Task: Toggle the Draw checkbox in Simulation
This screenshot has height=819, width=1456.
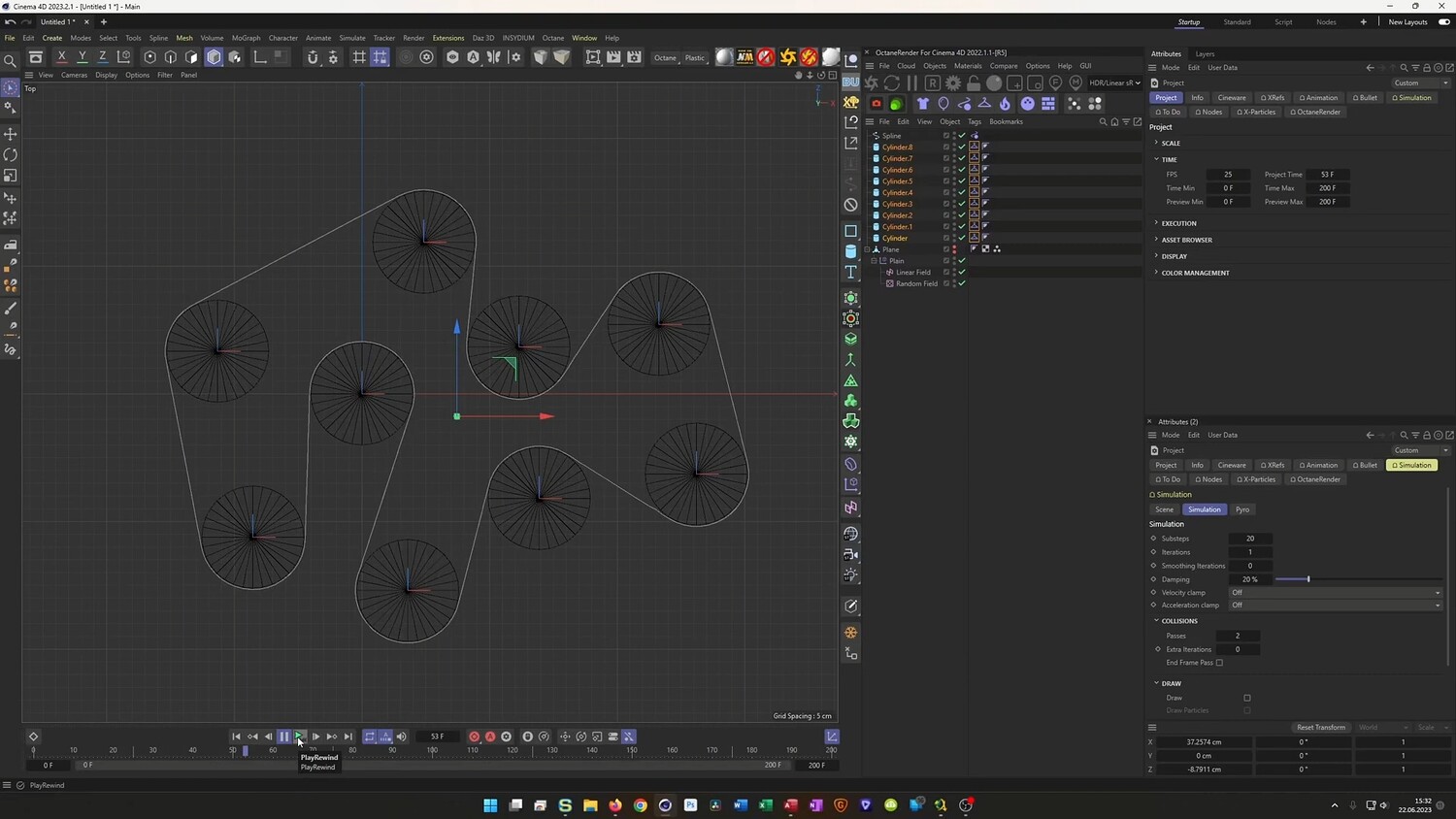Action: click(x=1247, y=698)
